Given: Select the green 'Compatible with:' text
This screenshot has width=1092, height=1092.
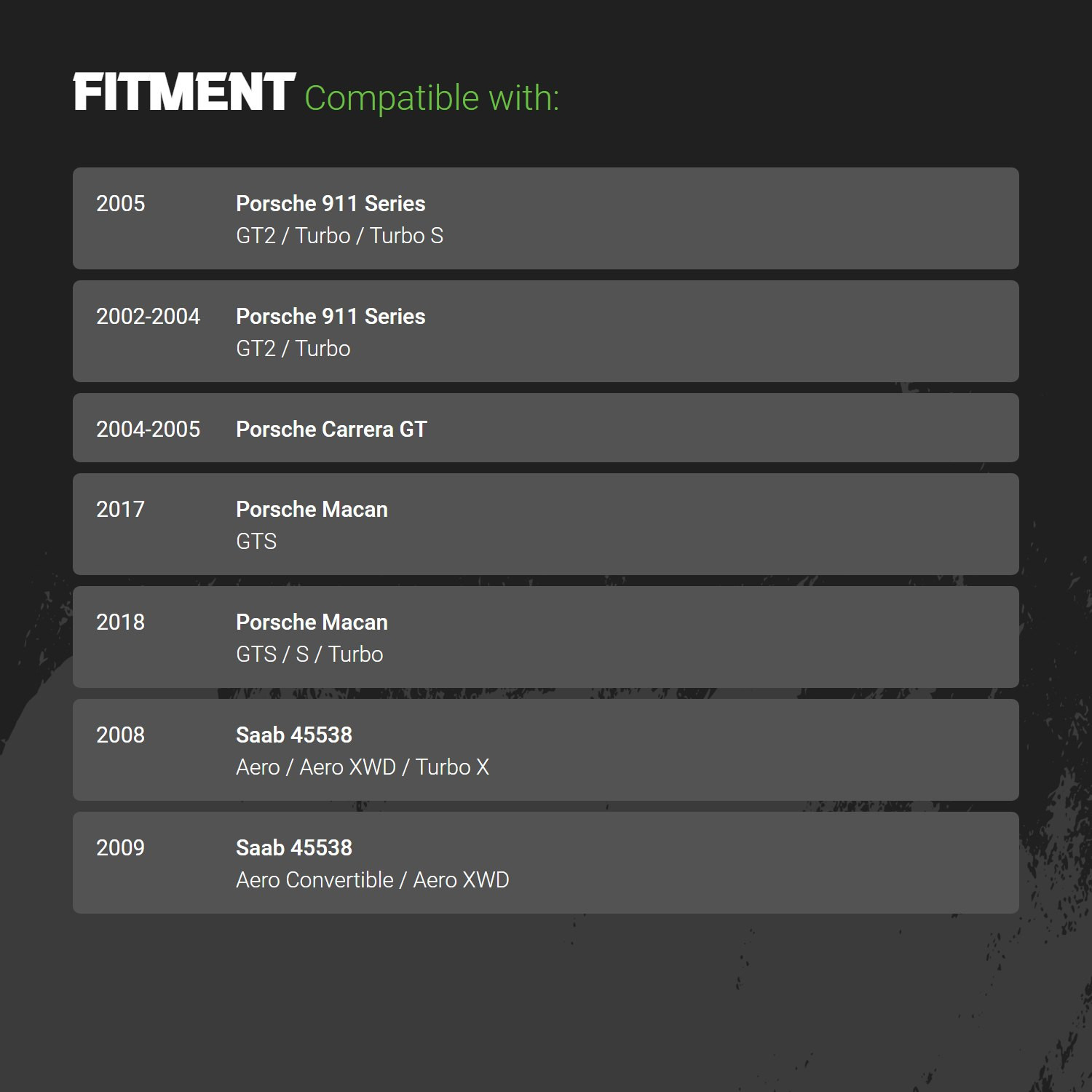Looking at the screenshot, I should pos(432,98).
